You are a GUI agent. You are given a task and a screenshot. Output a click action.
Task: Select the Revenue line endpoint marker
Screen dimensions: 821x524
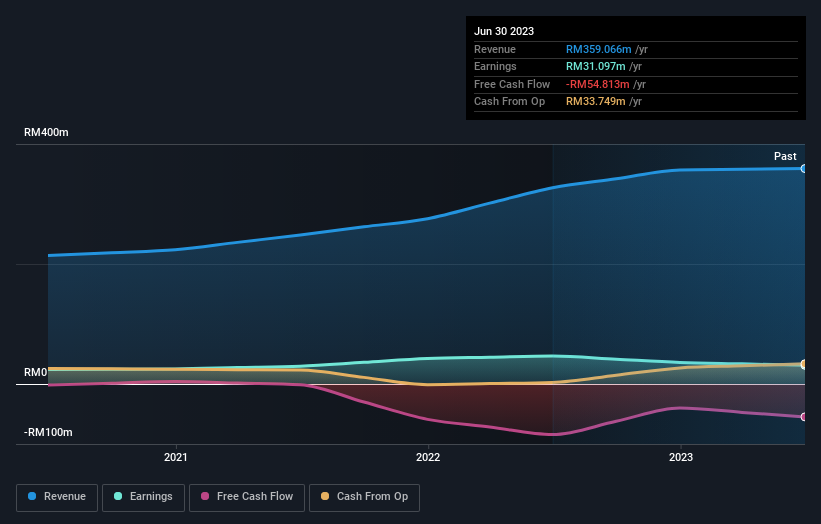(804, 169)
